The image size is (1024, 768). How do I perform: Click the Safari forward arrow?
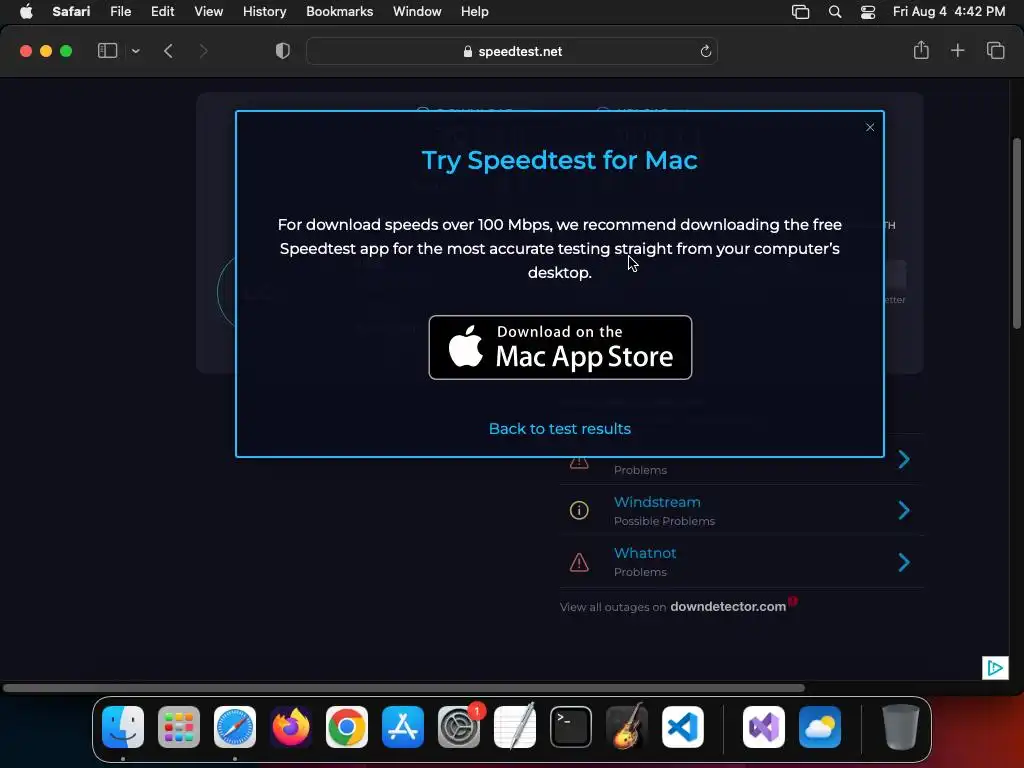tap(203, 51)
